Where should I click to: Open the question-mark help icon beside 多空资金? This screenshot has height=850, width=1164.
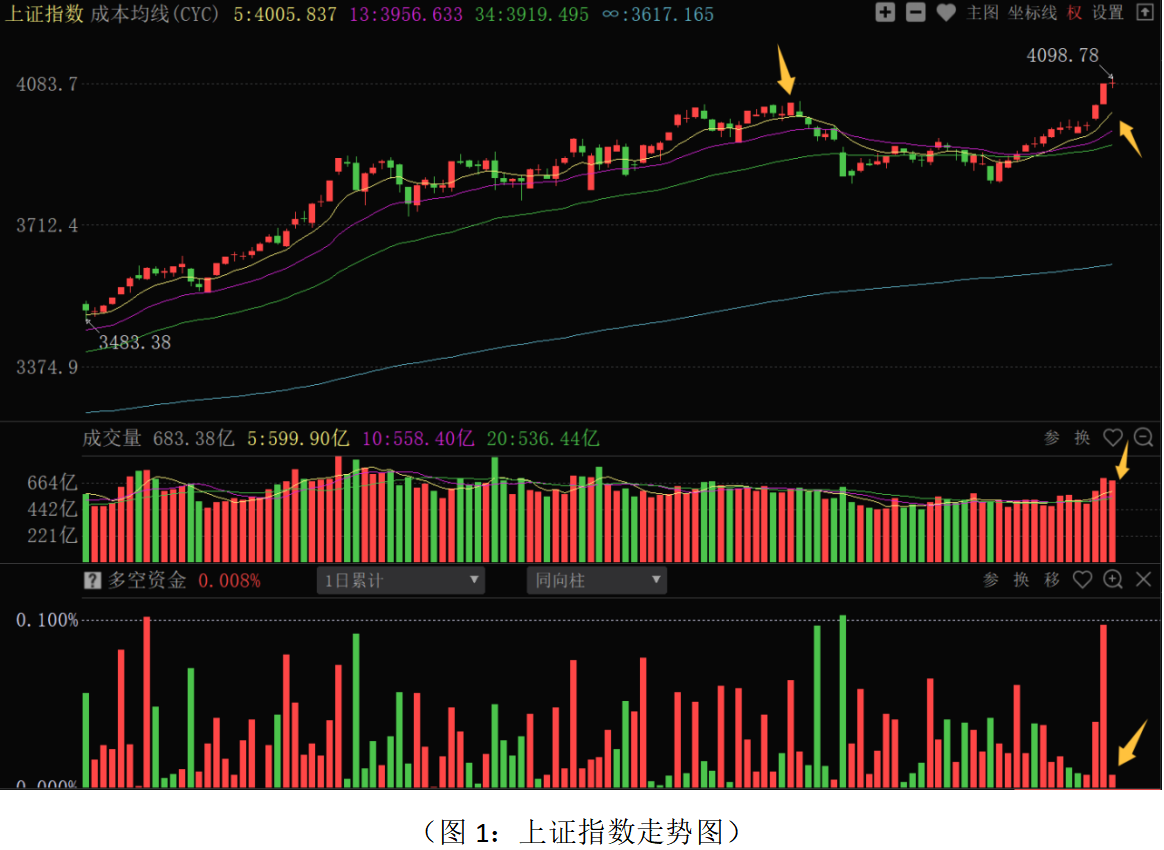click(92, 580)
